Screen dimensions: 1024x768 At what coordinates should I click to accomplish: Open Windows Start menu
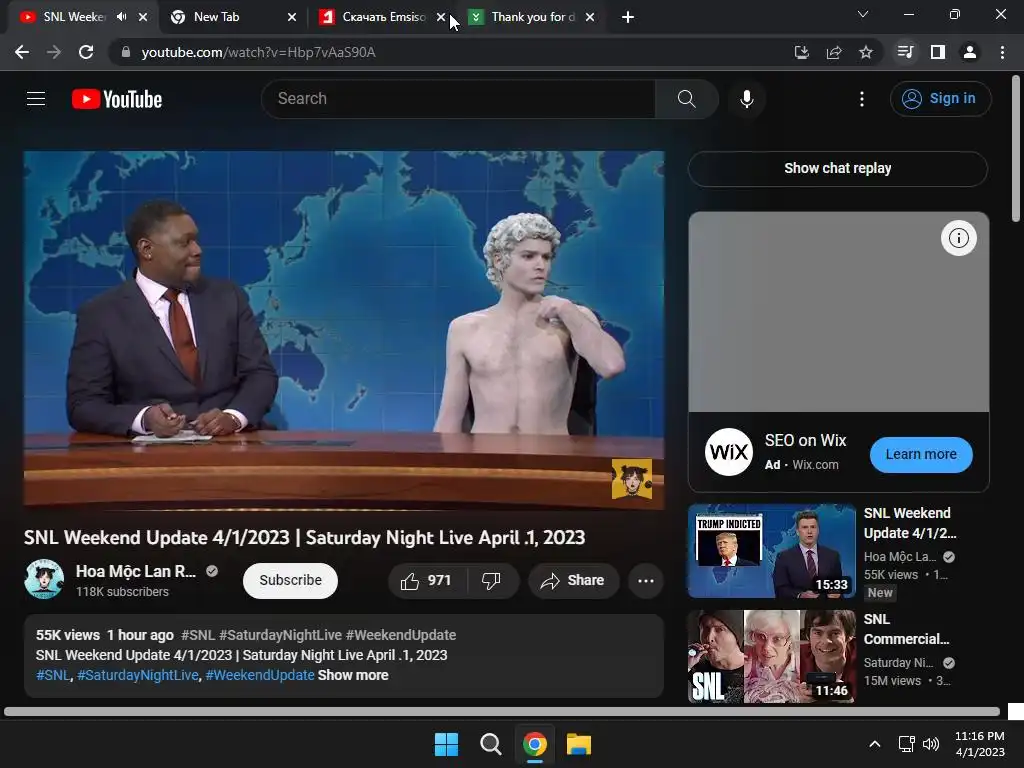[x=447, y=744]
